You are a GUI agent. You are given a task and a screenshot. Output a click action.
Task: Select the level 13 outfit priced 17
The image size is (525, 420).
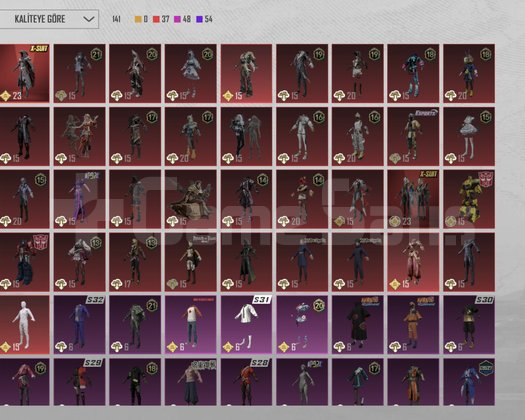coord(135,262)
